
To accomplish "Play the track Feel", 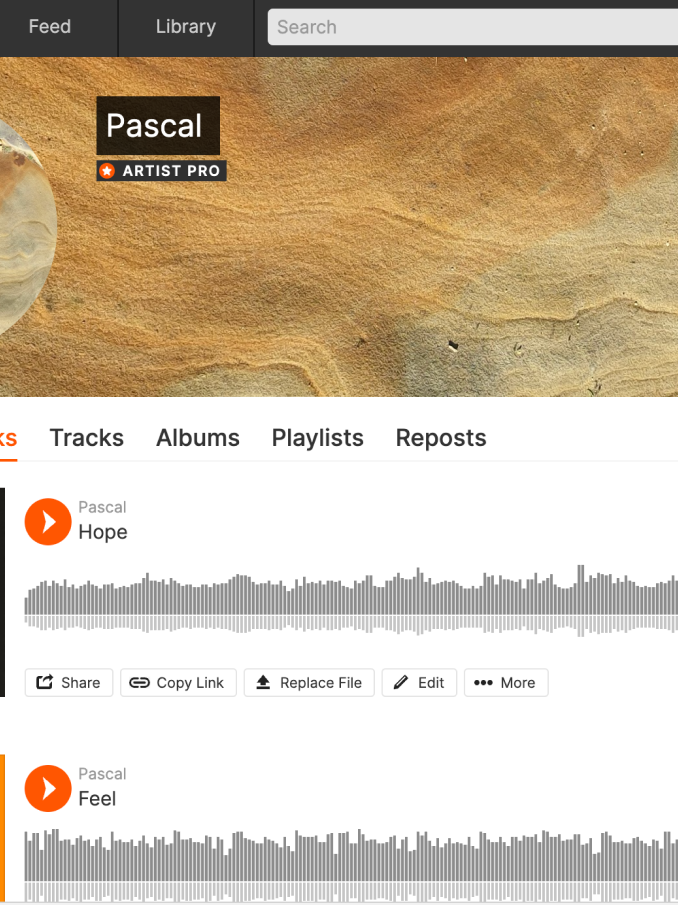I will coord(48,788).
